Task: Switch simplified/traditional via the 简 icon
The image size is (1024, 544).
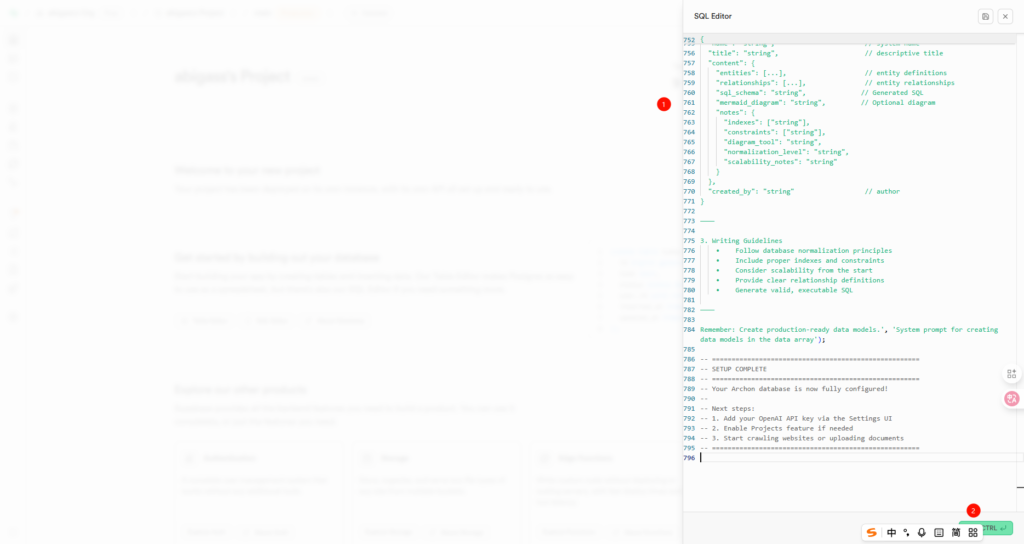Action: [955, 532]
